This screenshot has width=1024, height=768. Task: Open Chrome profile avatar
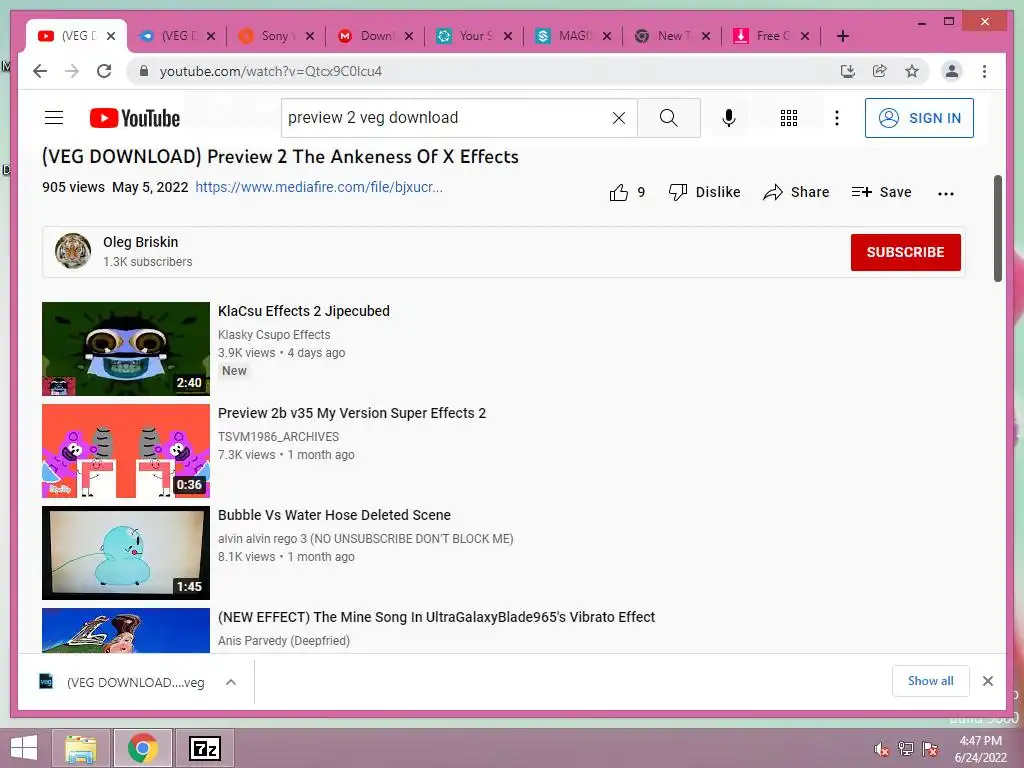click(x=952, y=71)
